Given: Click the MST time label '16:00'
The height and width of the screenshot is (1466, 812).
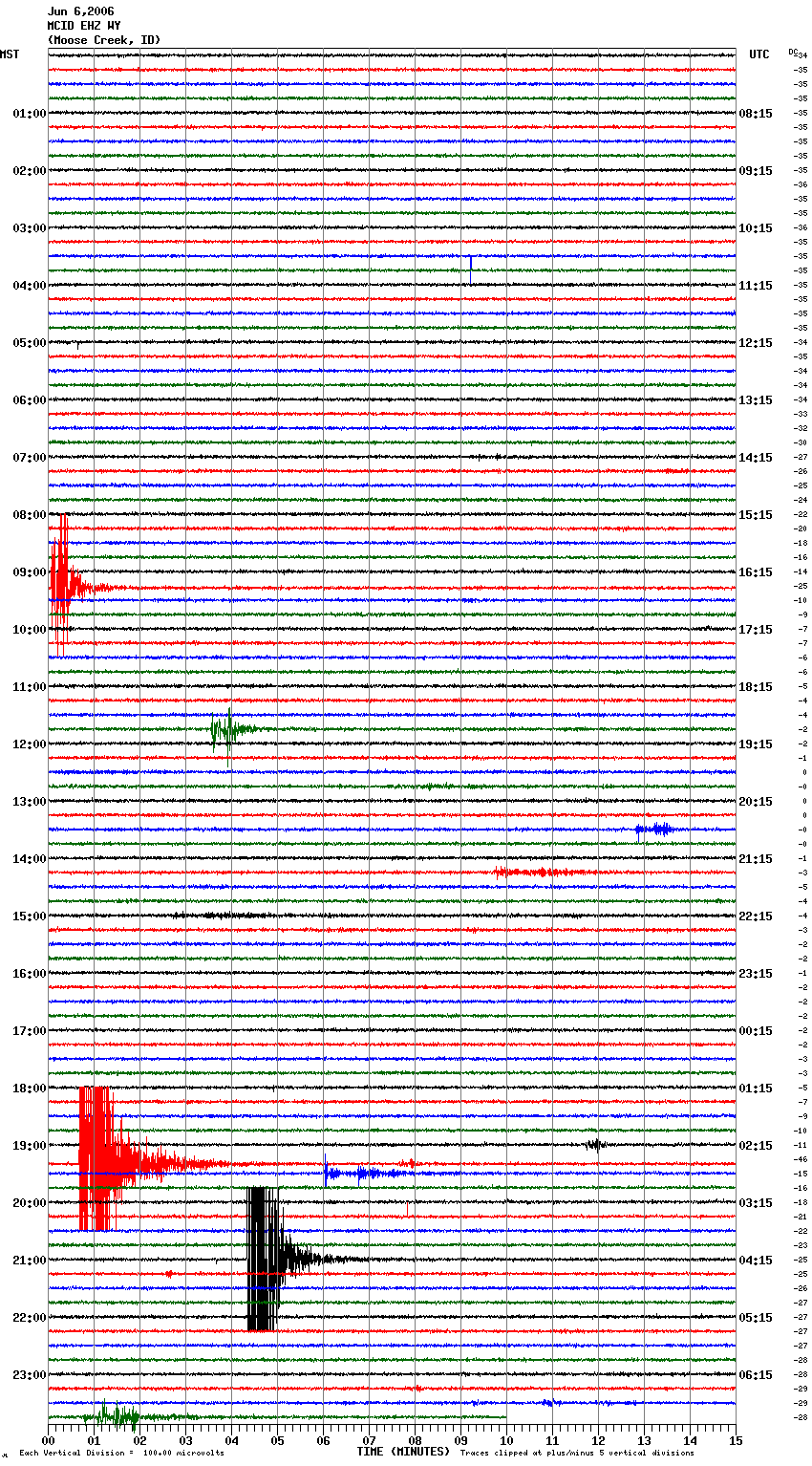Looking at the screenshot, I should (x=30, y=974).
